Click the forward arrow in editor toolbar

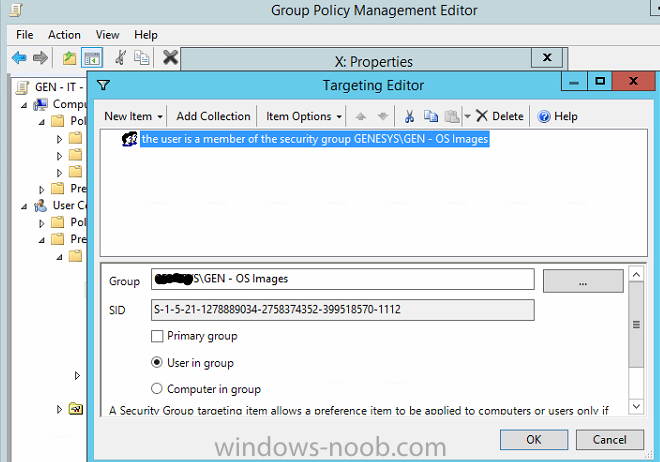[x=40, y=58]
